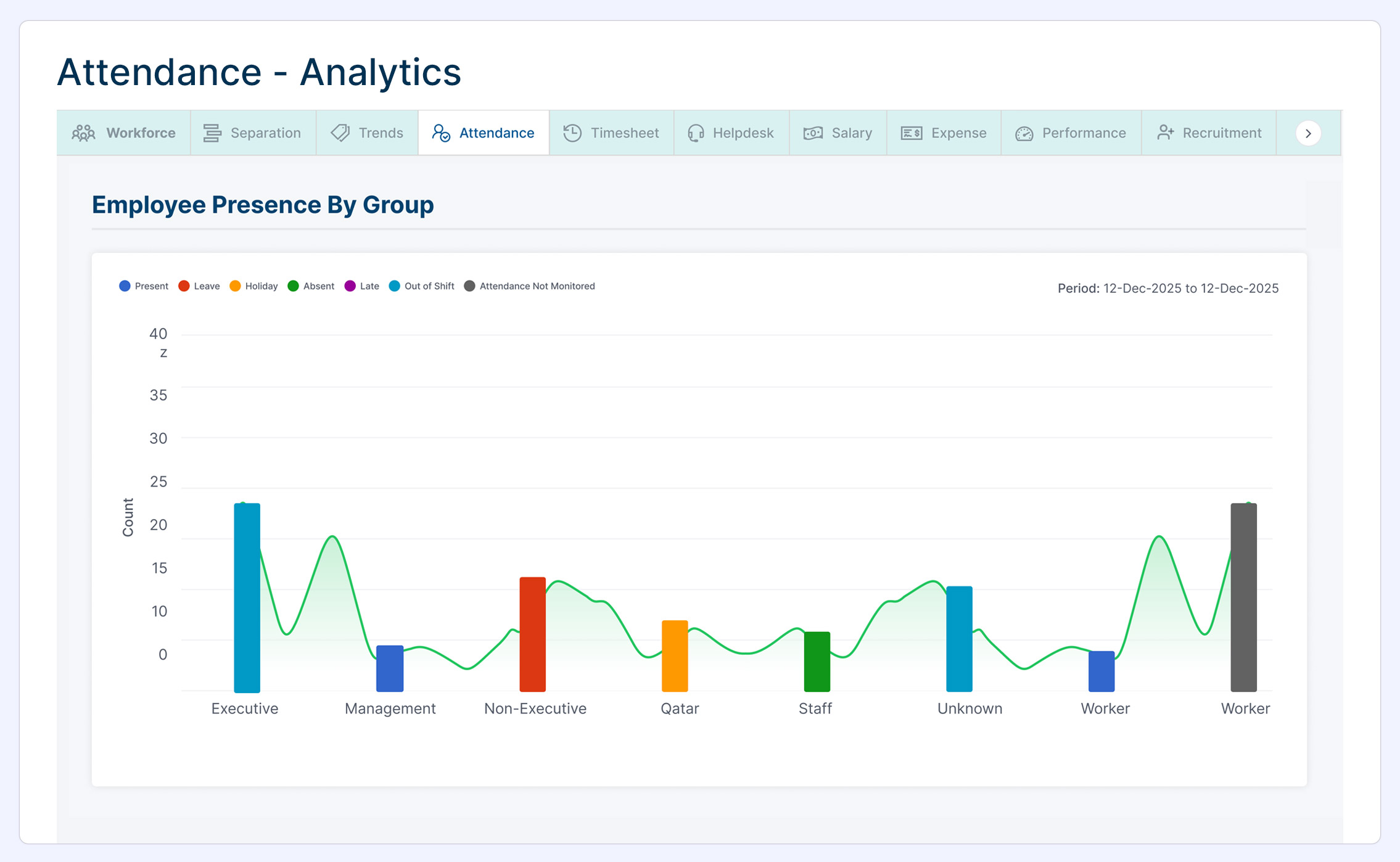Click the Performance gauge icon
Screen dimensions: 1400x862
pyautogui.click(x=1024, y=133)
